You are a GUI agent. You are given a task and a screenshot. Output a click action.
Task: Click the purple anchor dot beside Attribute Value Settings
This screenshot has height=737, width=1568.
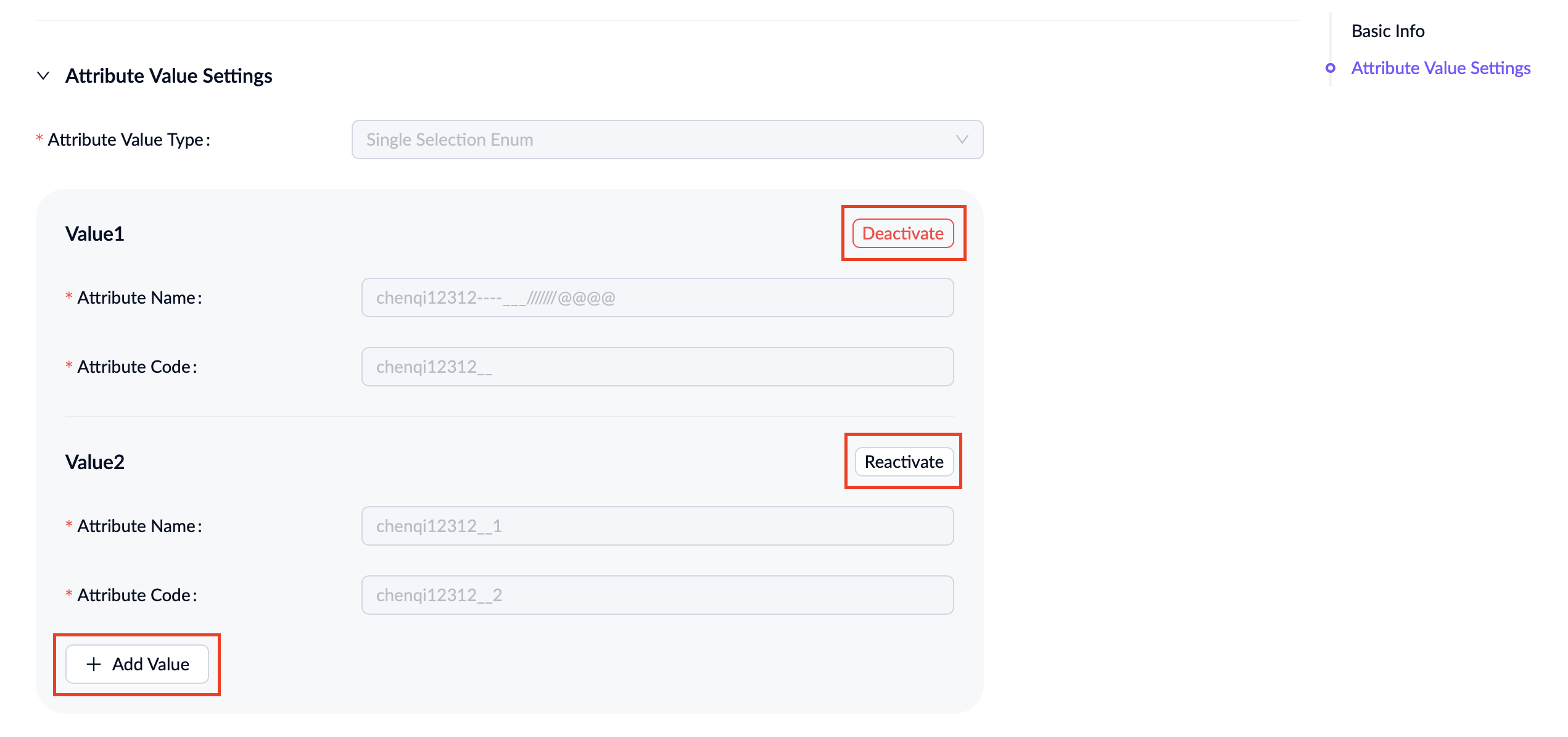pyautogui.click(x=1331, y=68)
